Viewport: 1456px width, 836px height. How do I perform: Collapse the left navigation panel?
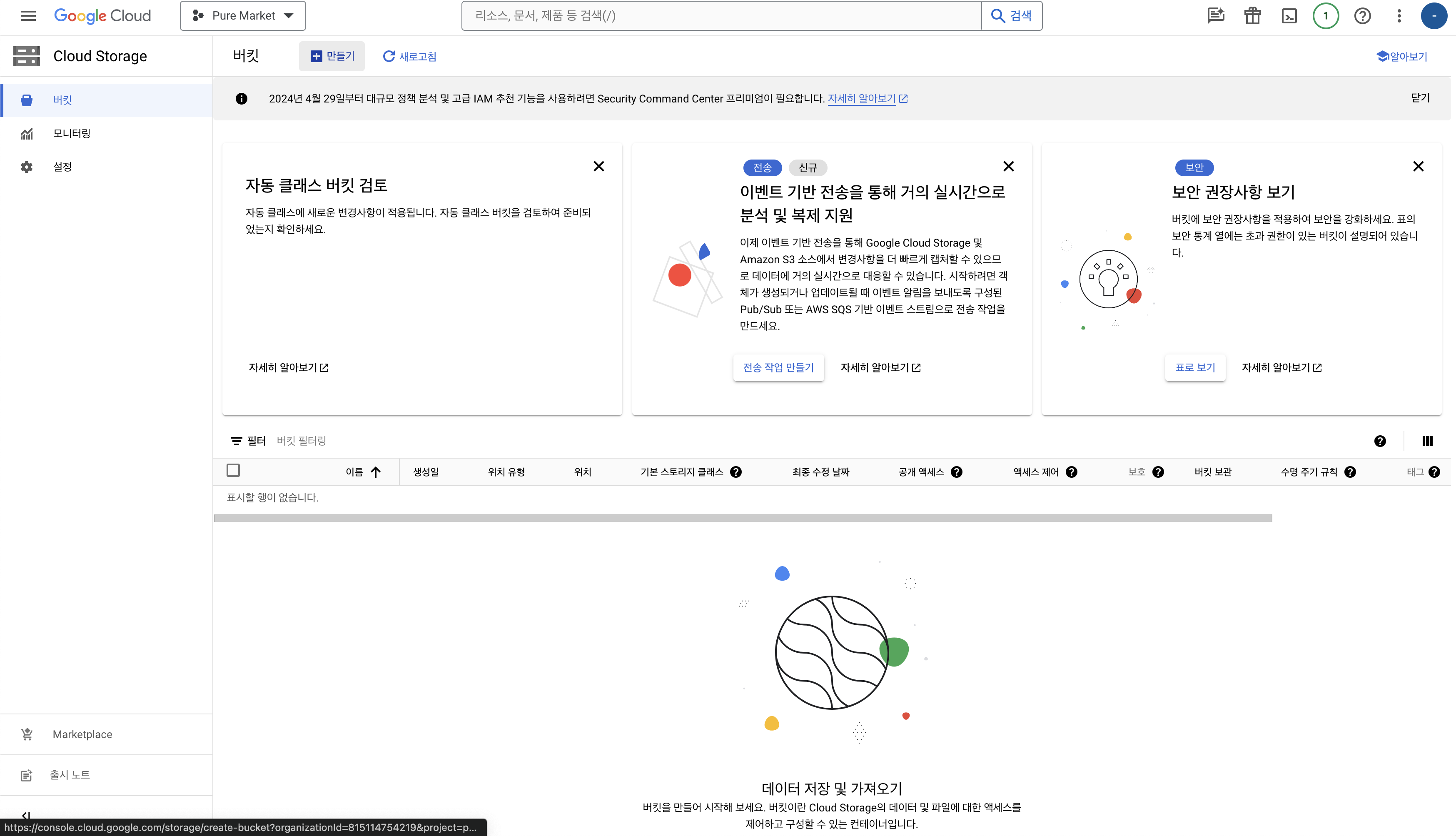[26, 814]
